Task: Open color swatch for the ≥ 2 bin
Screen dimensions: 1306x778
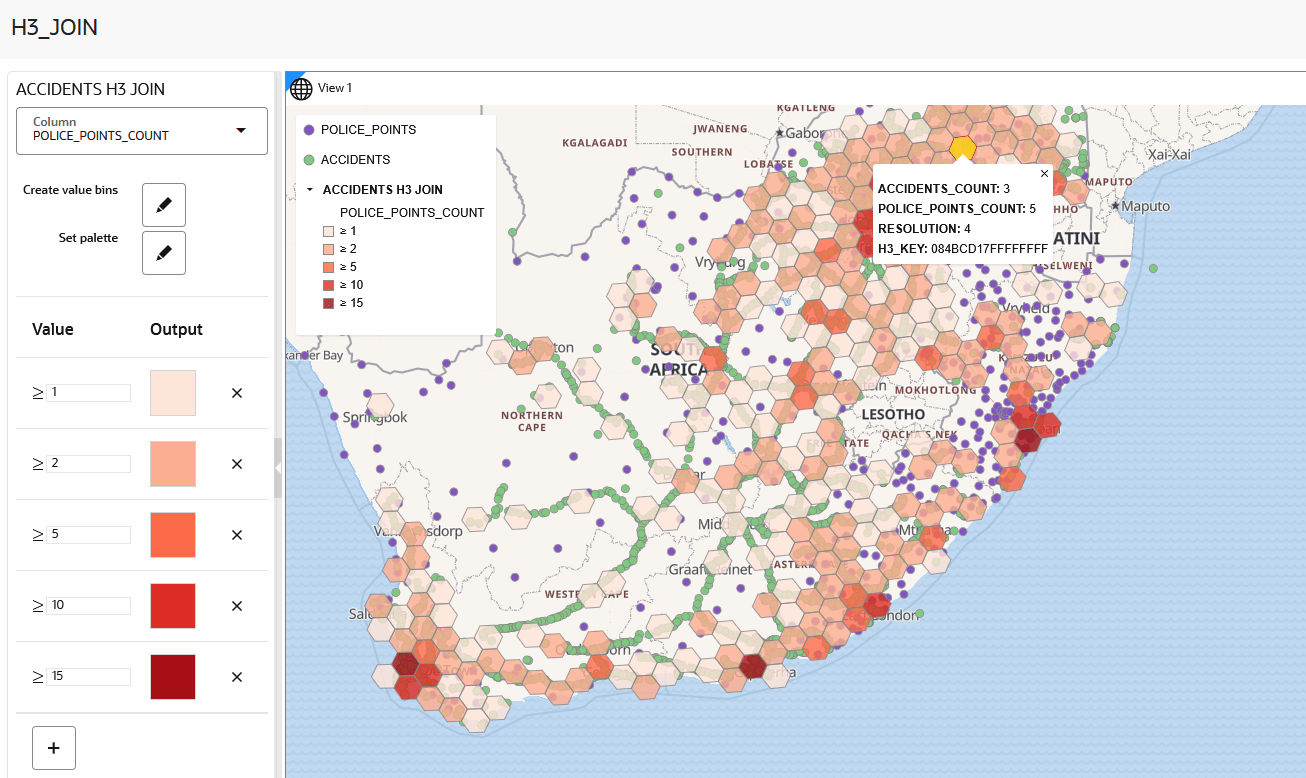Action: coord(173,464)
